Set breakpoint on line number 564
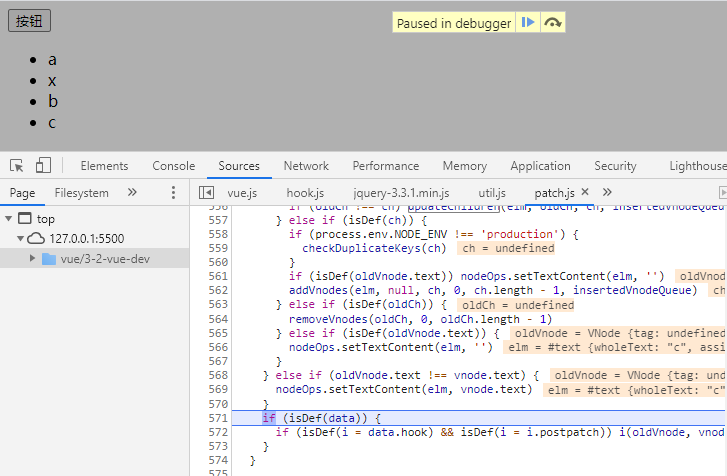The width and height of the screenshot is (727, 476). tap(218, 319)
